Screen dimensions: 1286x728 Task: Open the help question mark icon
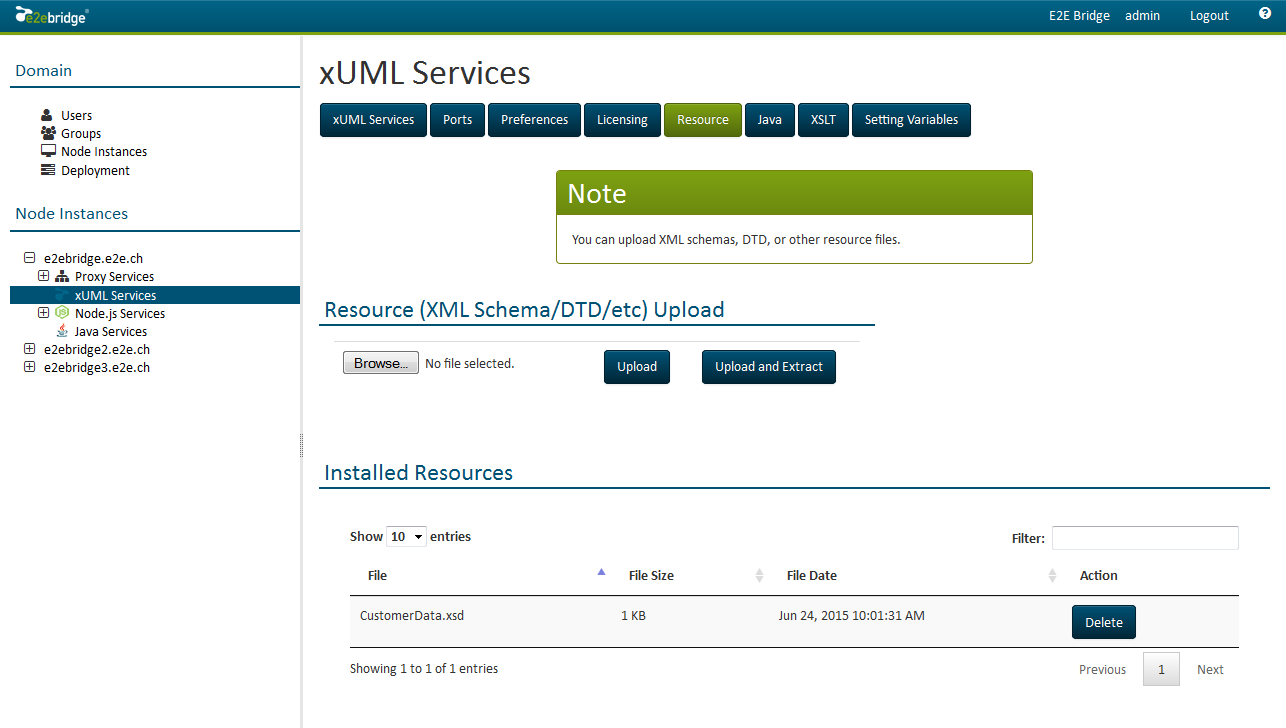click(x=1264, y=15)
